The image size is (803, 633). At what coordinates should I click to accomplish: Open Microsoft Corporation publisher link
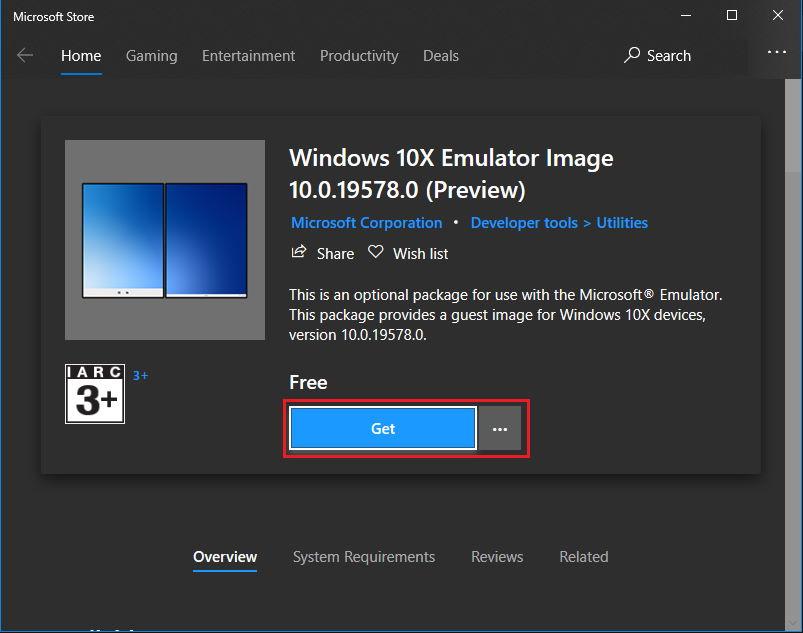(x=366, y=223)
